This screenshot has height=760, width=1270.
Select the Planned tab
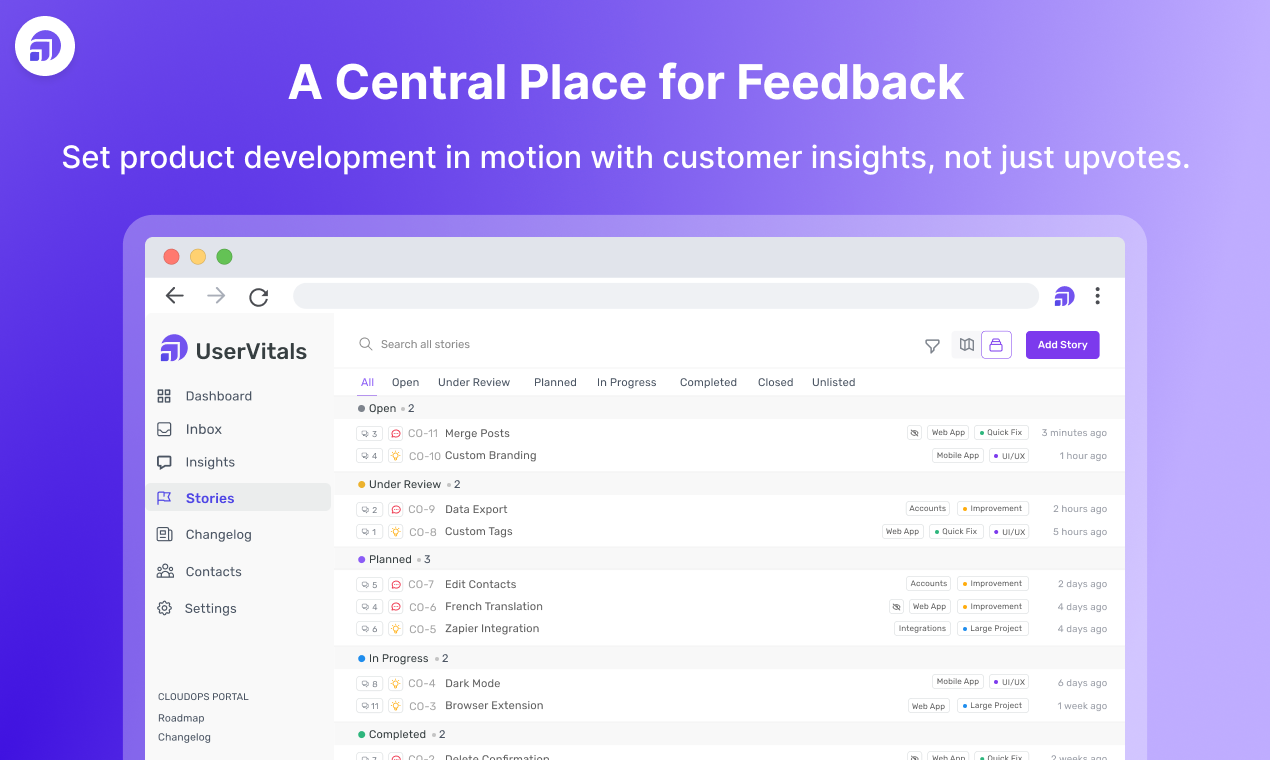click(555, 382)
